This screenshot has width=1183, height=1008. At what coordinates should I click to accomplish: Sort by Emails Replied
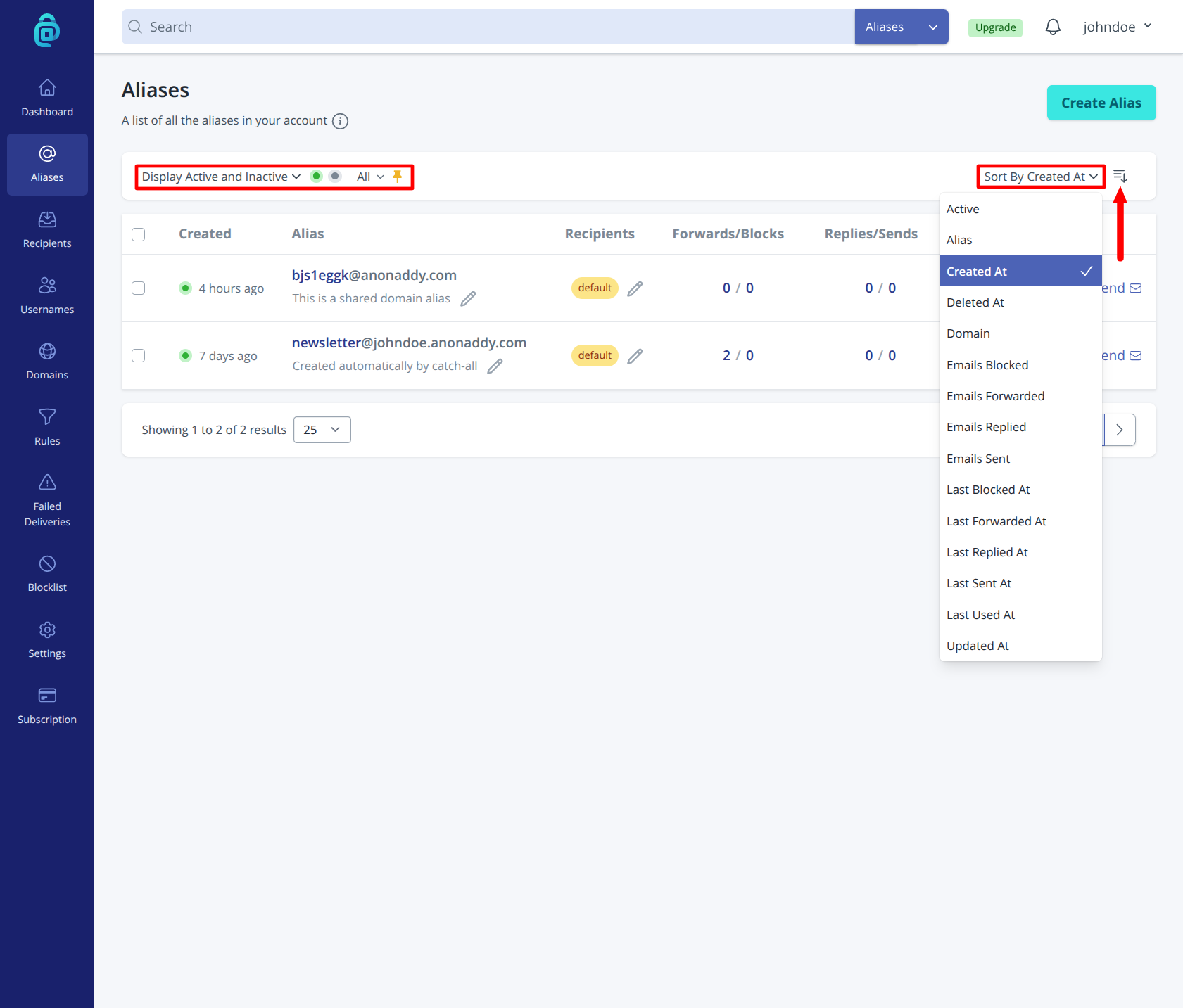point(1020,427)
